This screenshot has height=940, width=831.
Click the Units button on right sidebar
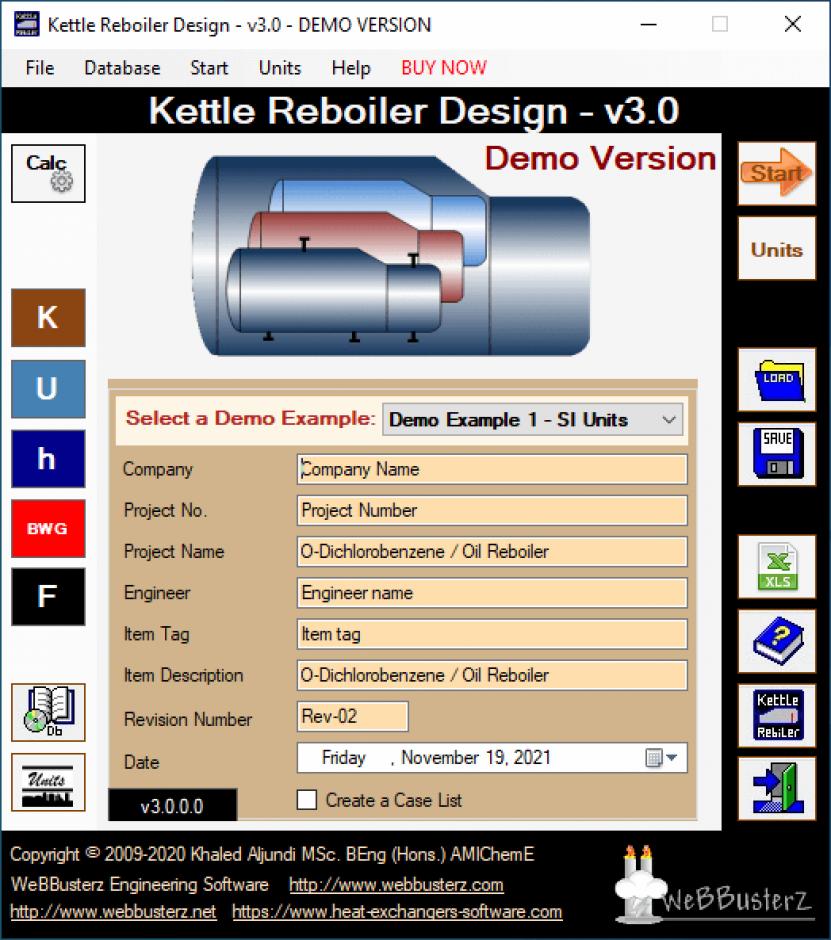tap(776, 249)
